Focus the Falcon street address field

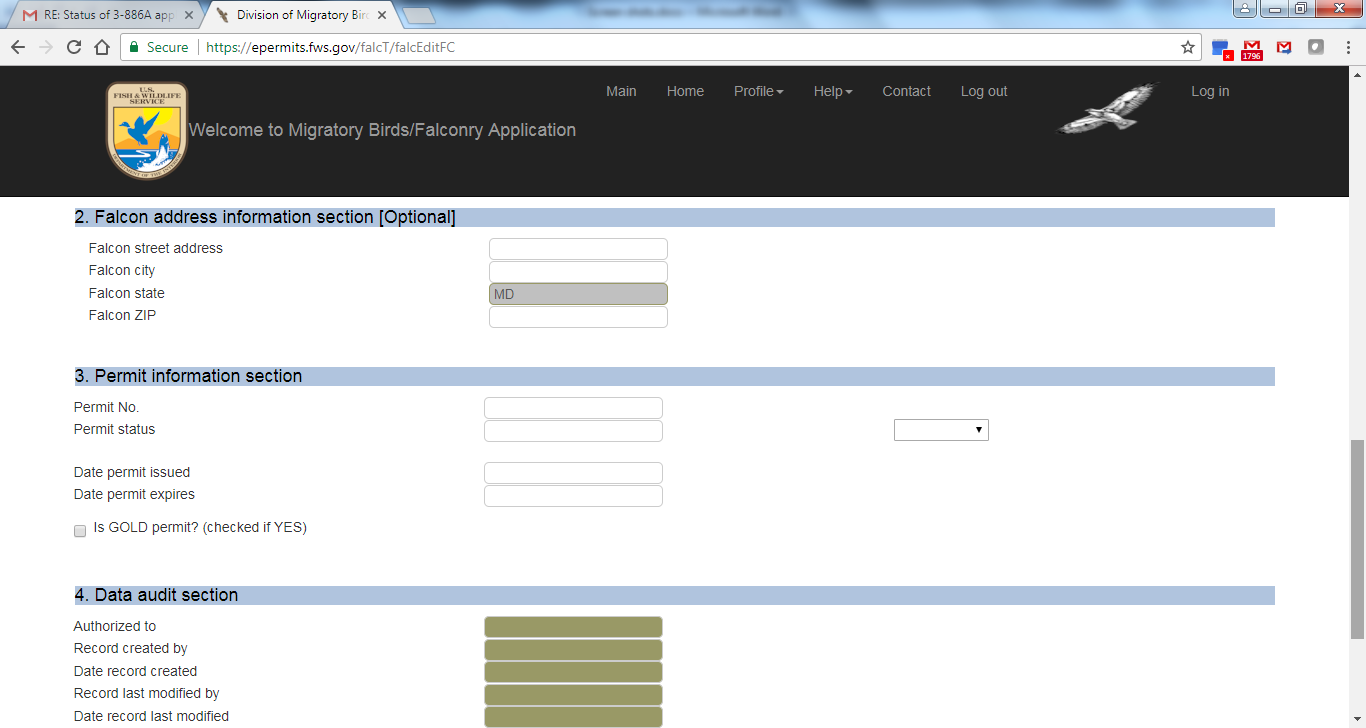tap(578, 249)
